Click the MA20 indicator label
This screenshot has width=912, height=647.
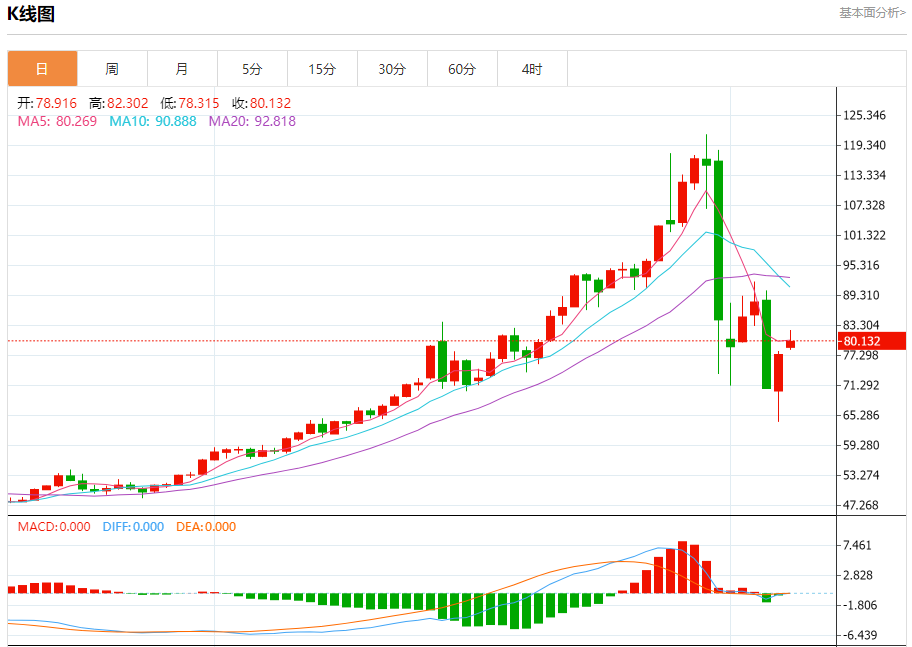click(252, 121)
